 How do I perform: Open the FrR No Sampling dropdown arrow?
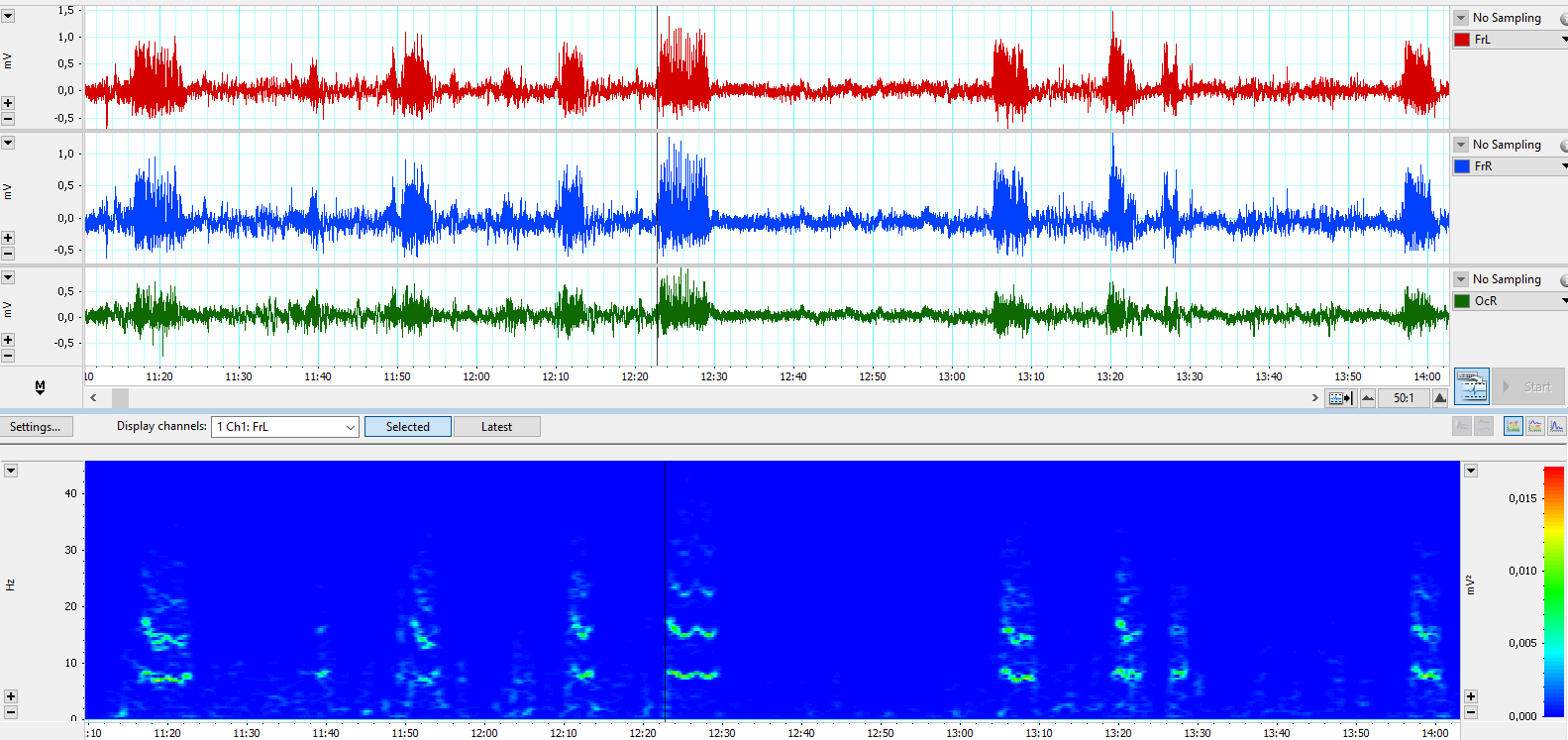[x=1461, y=145]
